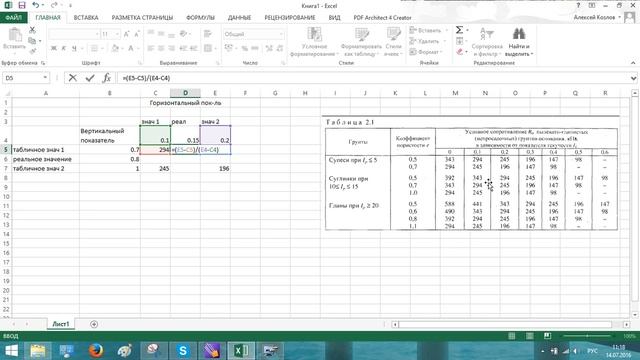Screen dimensions: 640x360
Task: Switch to the РЕЦЕНЗИРОВАНИЕ tab
Action: tap(290, 18)
